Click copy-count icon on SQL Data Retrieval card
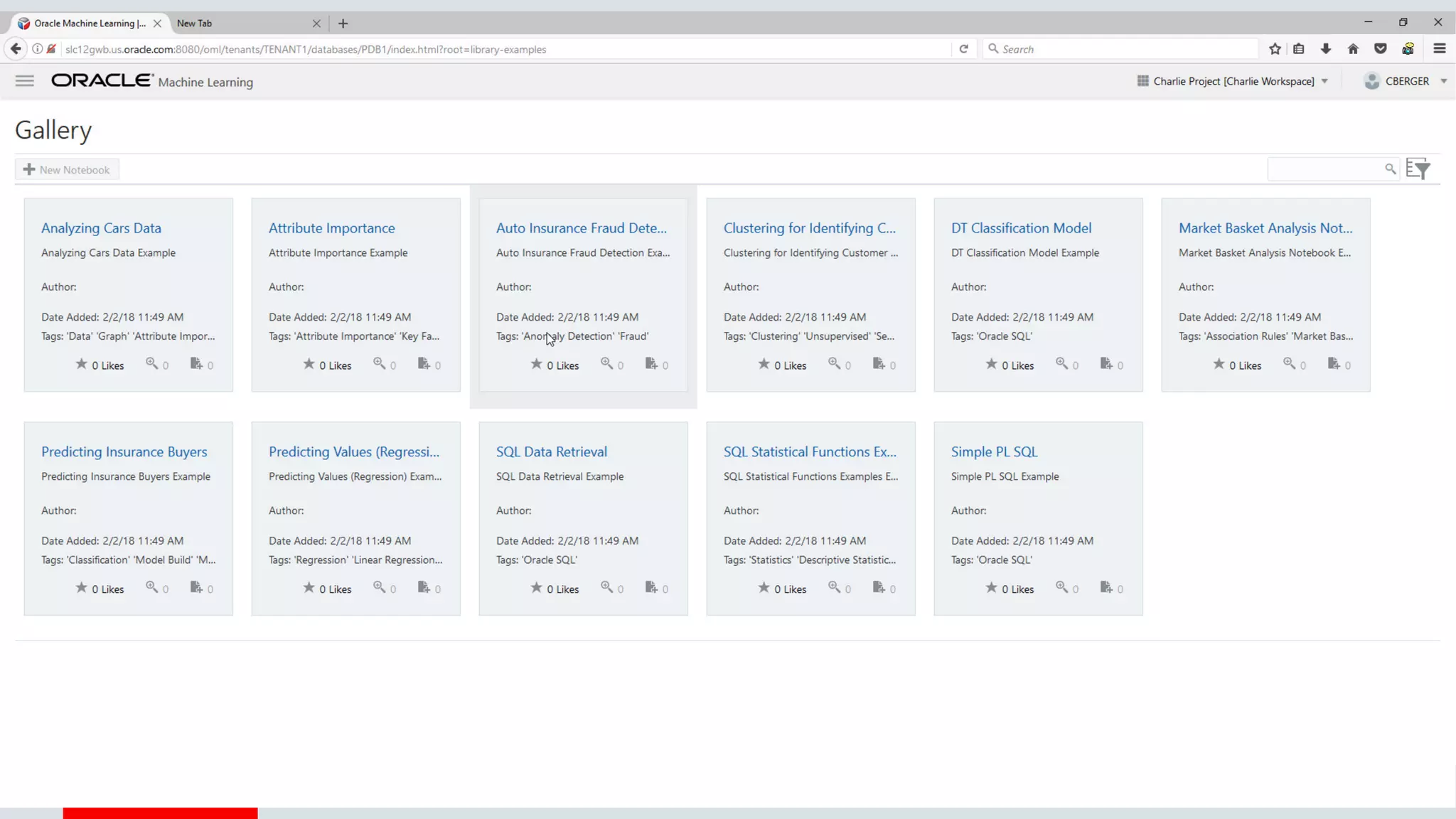This screenshot has height=819, width=1456. [651, 587]
